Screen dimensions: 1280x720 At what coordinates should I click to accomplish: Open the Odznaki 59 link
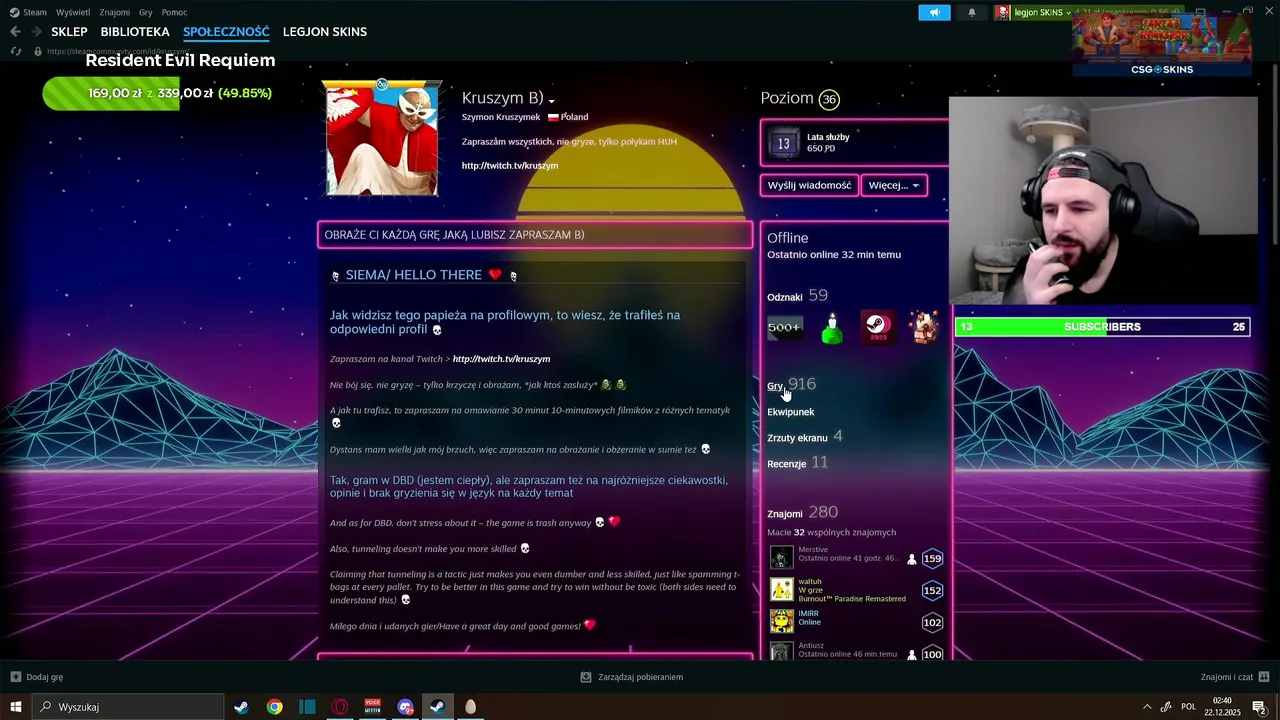click(797, 296)
